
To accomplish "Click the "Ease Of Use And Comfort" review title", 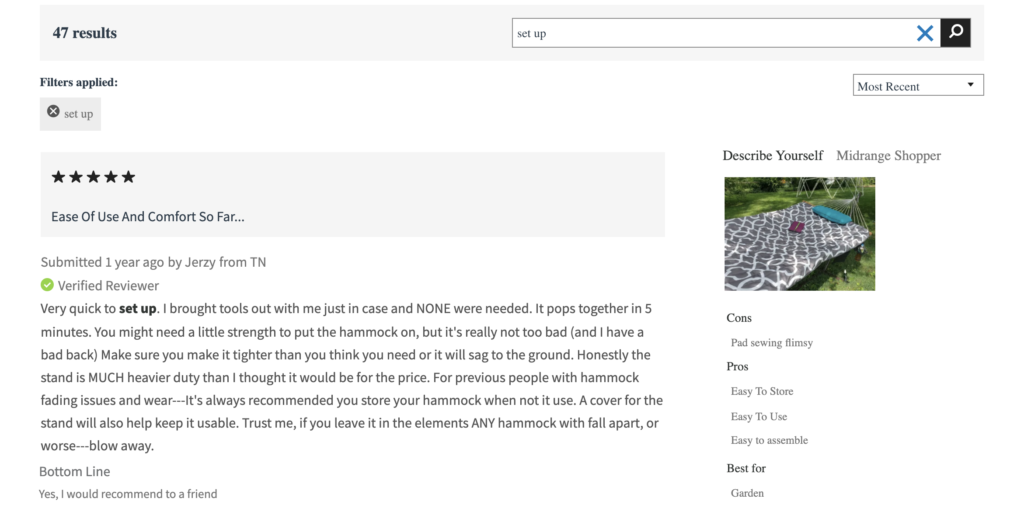I will click(x=148, y=216).
